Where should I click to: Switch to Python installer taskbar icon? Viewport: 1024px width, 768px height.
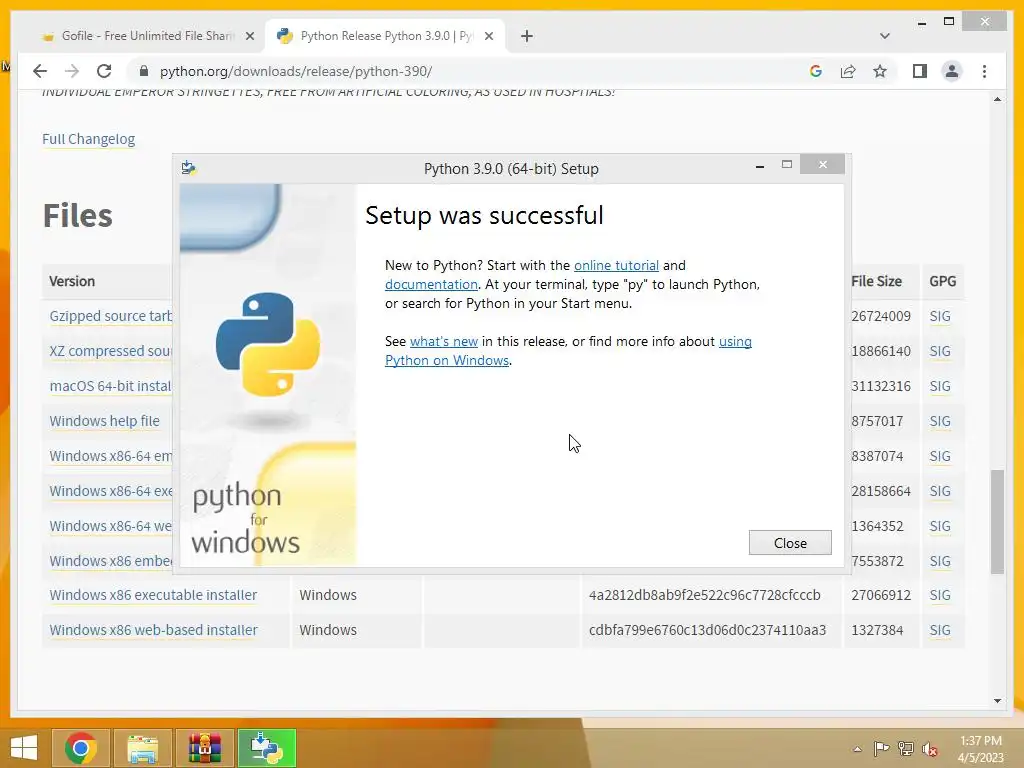[267, 748]
